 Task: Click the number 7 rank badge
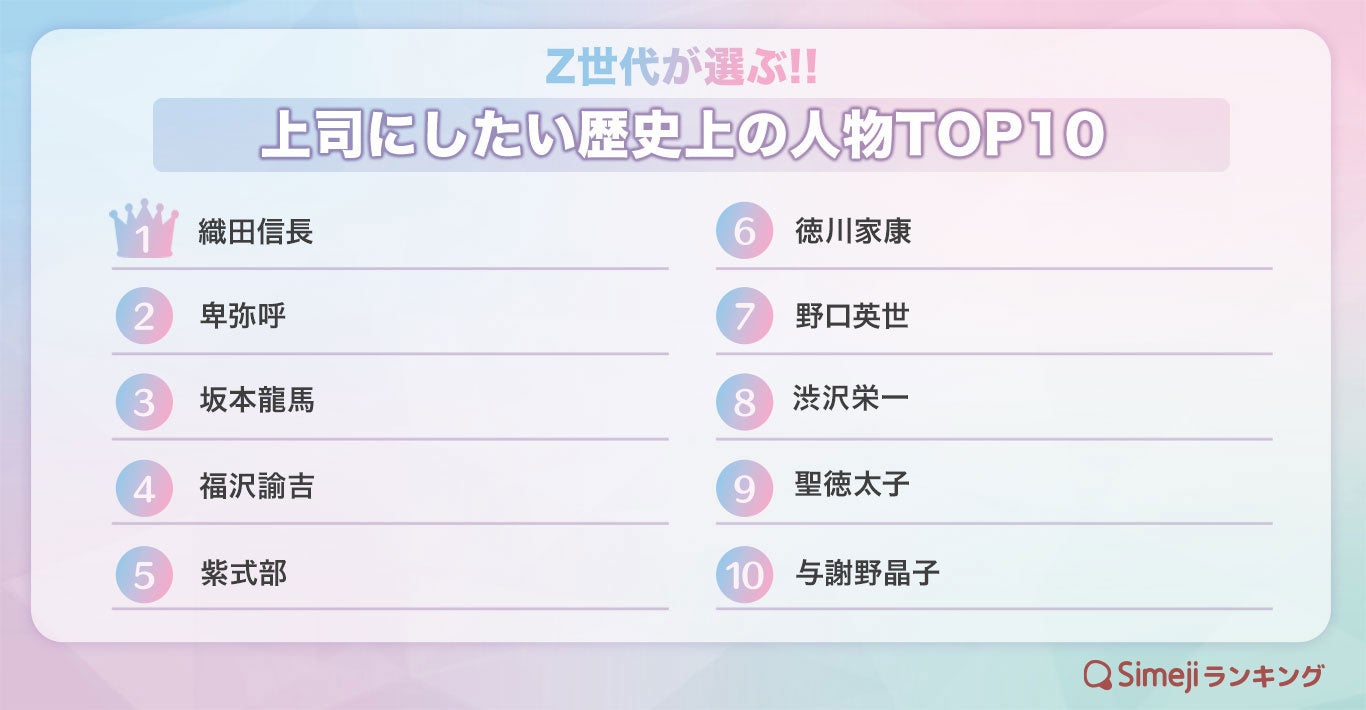tap(744, 317)
